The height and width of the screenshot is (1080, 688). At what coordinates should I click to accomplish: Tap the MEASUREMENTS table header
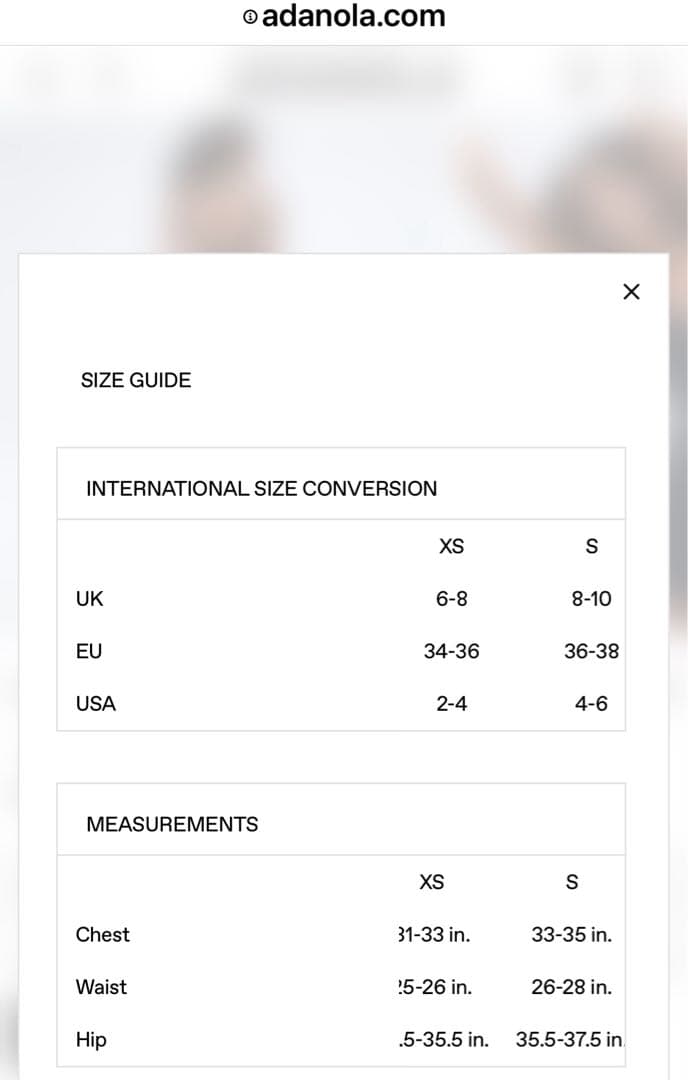point(172,824)
